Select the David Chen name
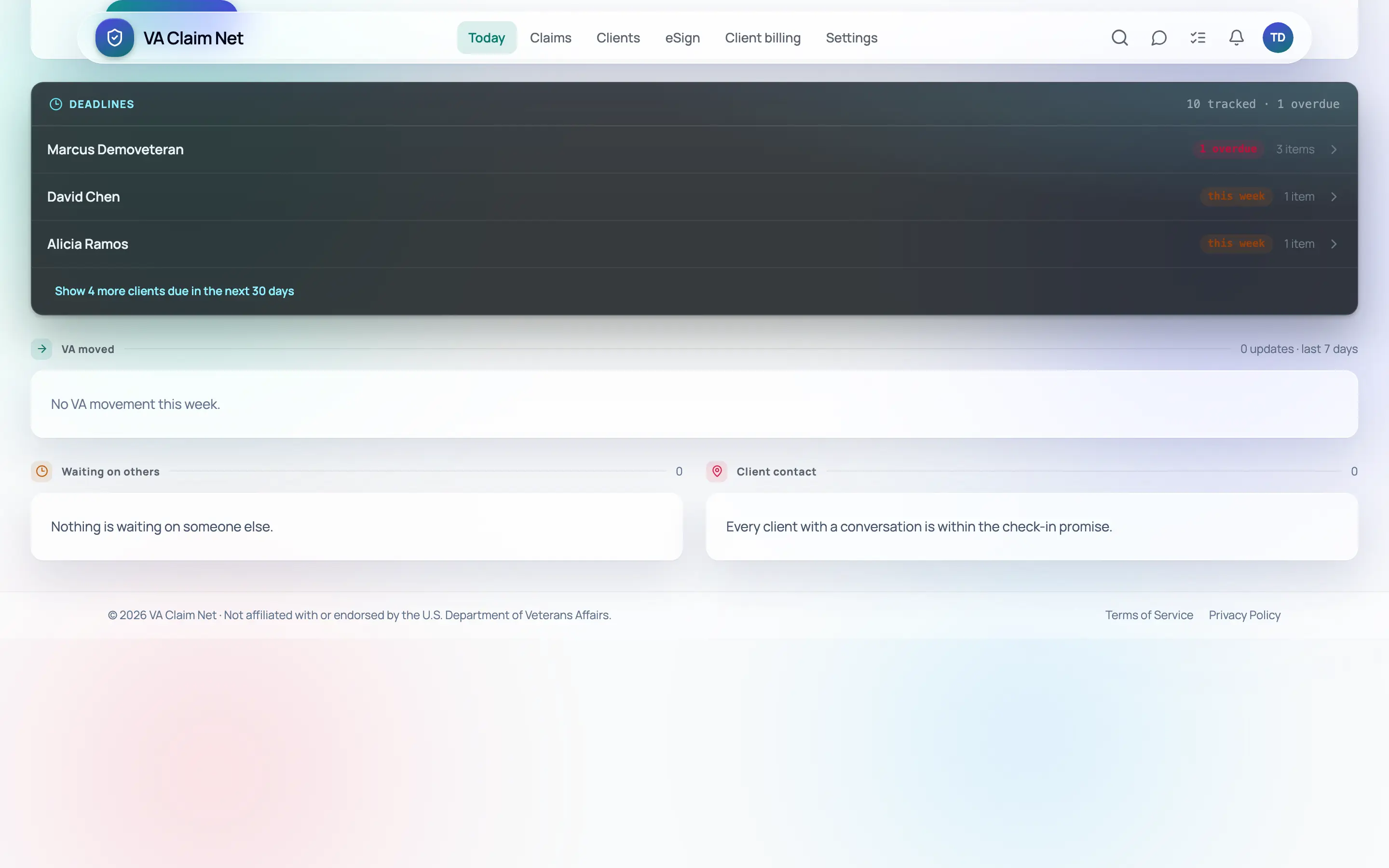The height and width of the screenshot is (868, 1389). pos(83,197)
